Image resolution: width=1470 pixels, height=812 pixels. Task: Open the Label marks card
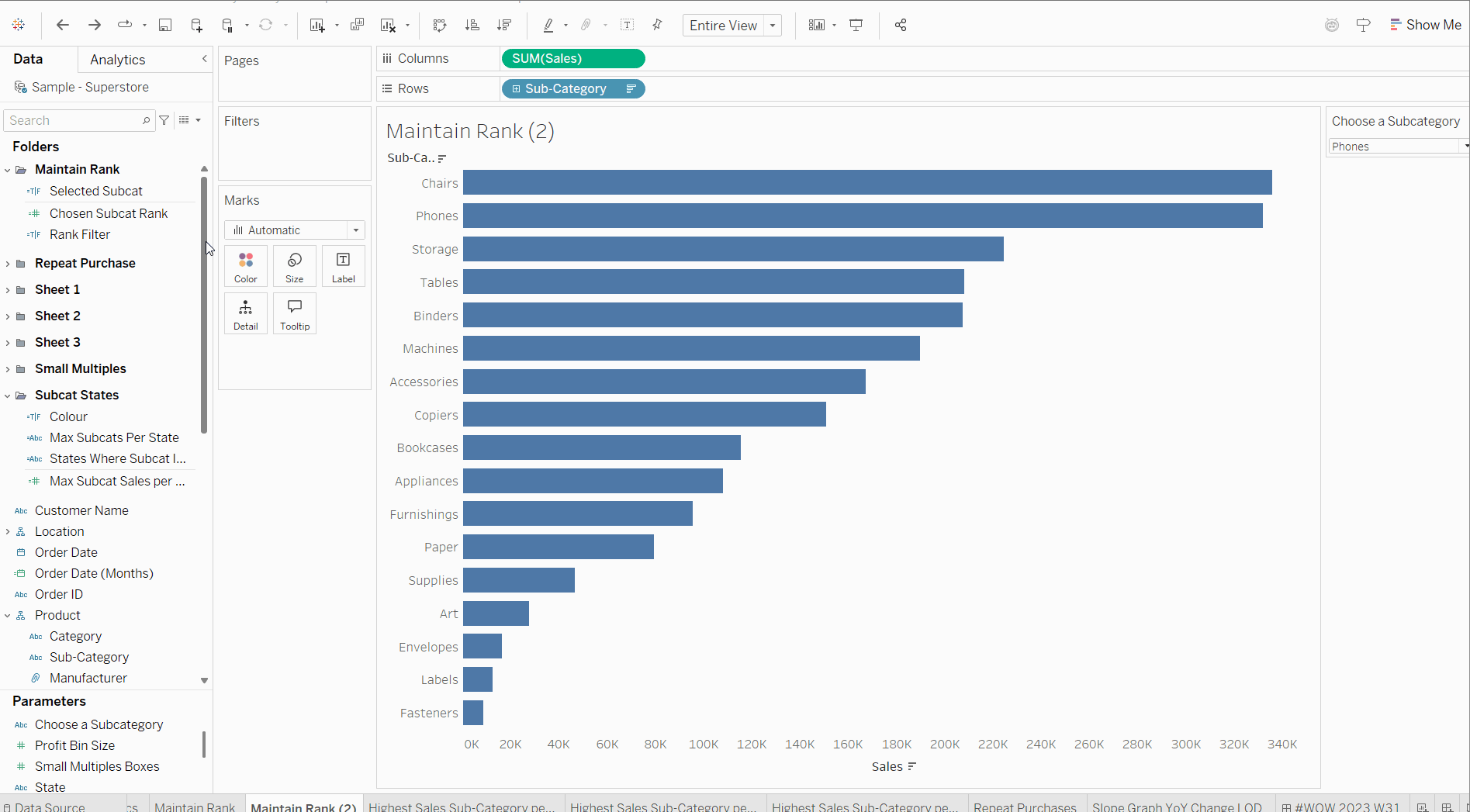pos(343,266)
